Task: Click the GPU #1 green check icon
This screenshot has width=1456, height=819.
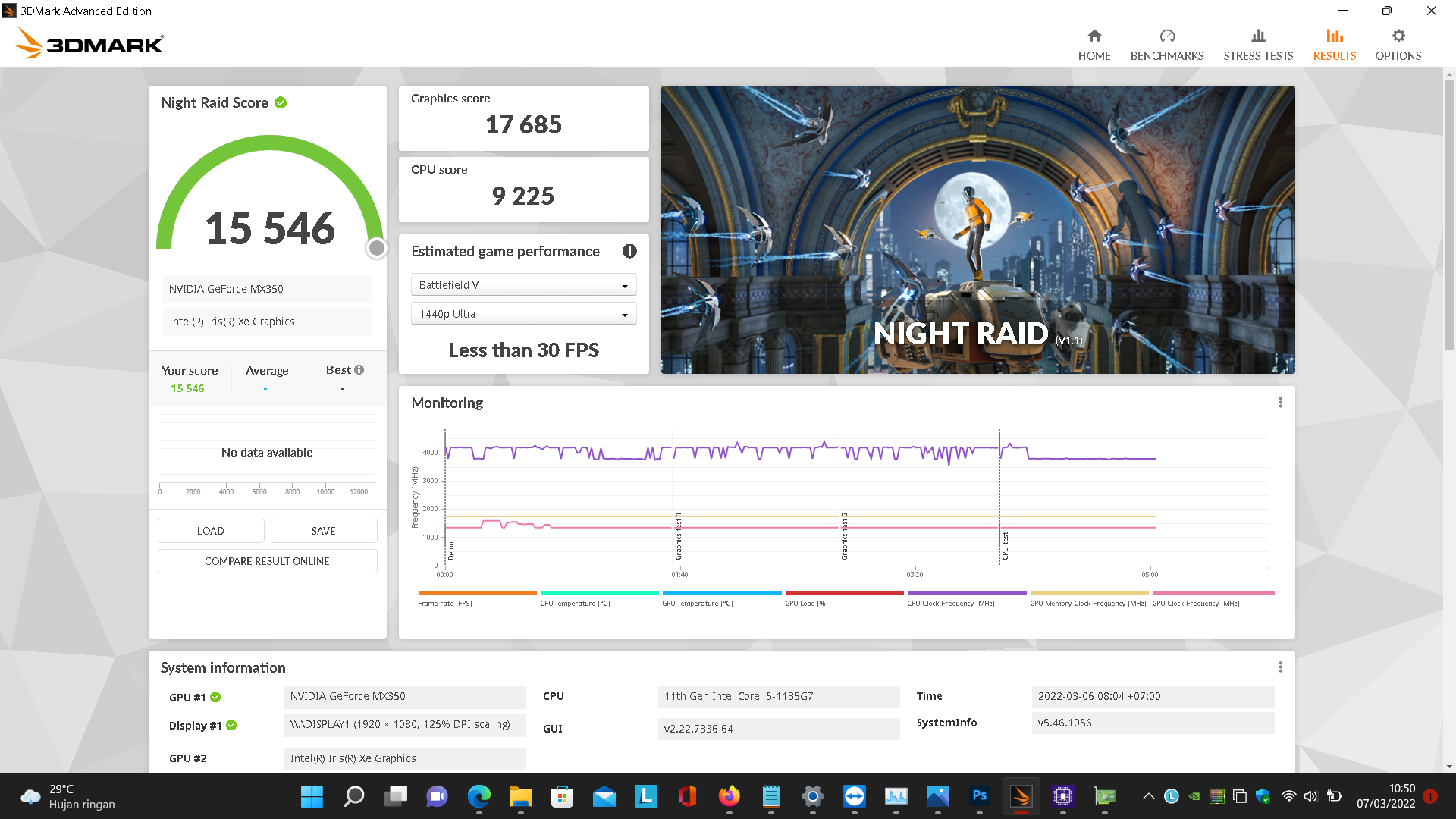Action: [x=215, y=697]
